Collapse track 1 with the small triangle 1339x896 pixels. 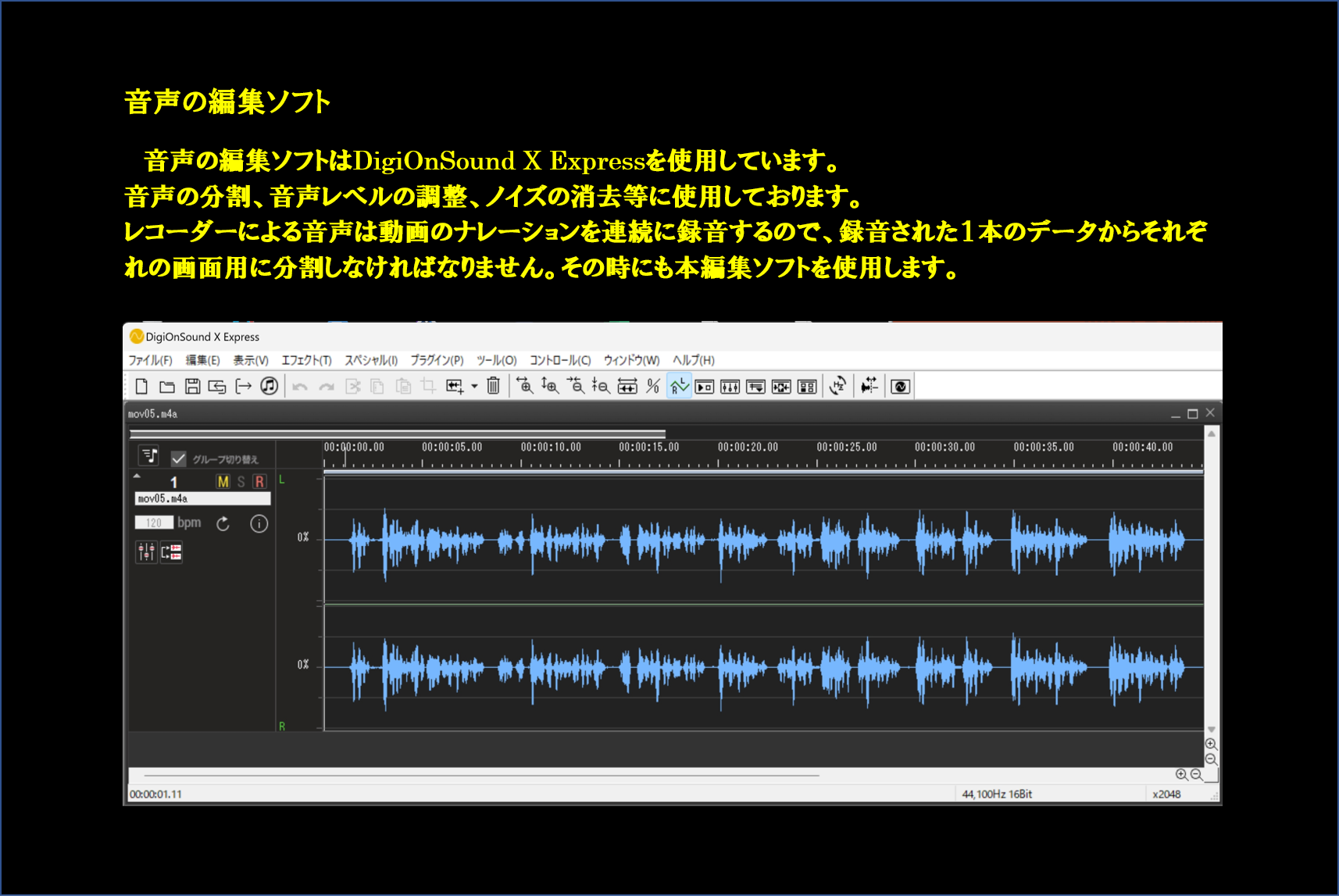click(137, 476)
